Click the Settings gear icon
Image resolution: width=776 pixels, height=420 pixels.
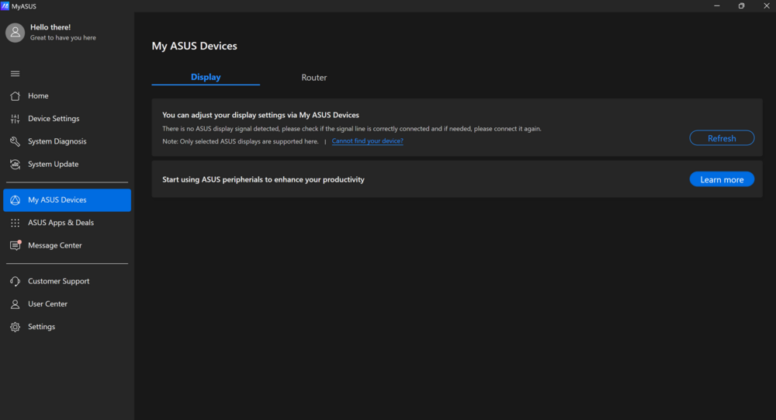click(15, 327)
